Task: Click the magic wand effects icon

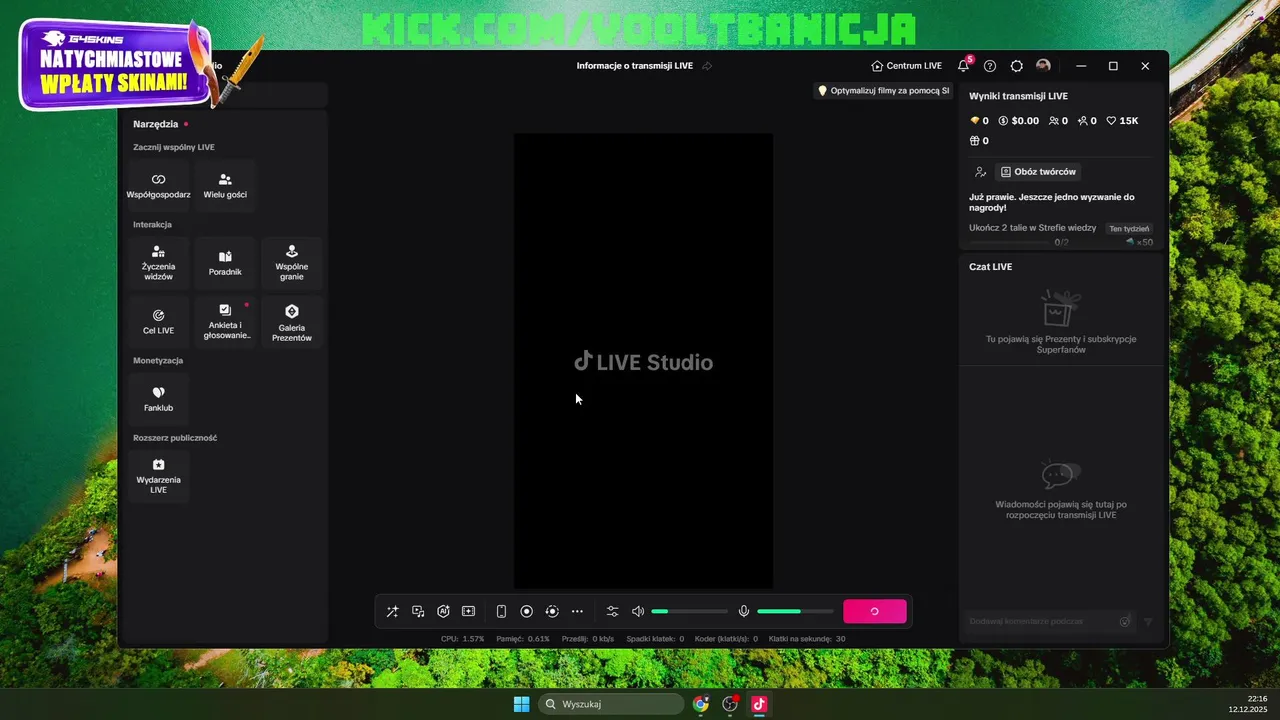Action: pyautogui.click(x=392, y=611)
